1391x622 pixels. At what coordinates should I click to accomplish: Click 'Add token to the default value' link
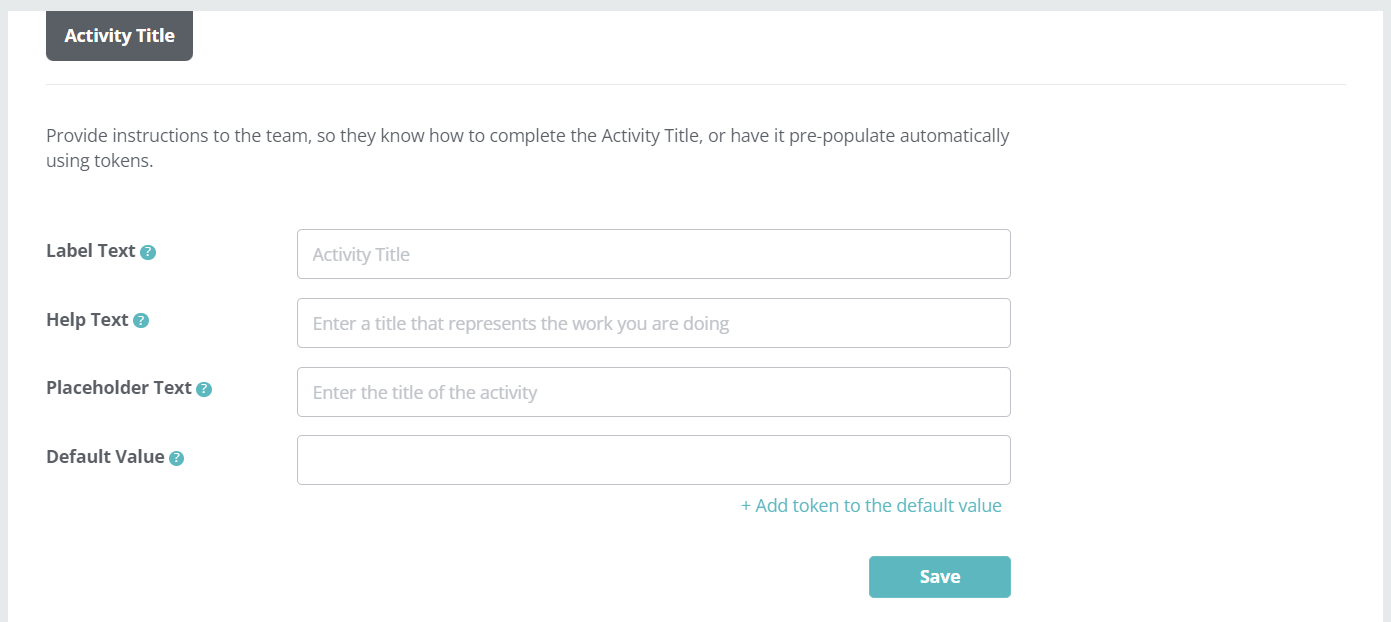point(871,505)
